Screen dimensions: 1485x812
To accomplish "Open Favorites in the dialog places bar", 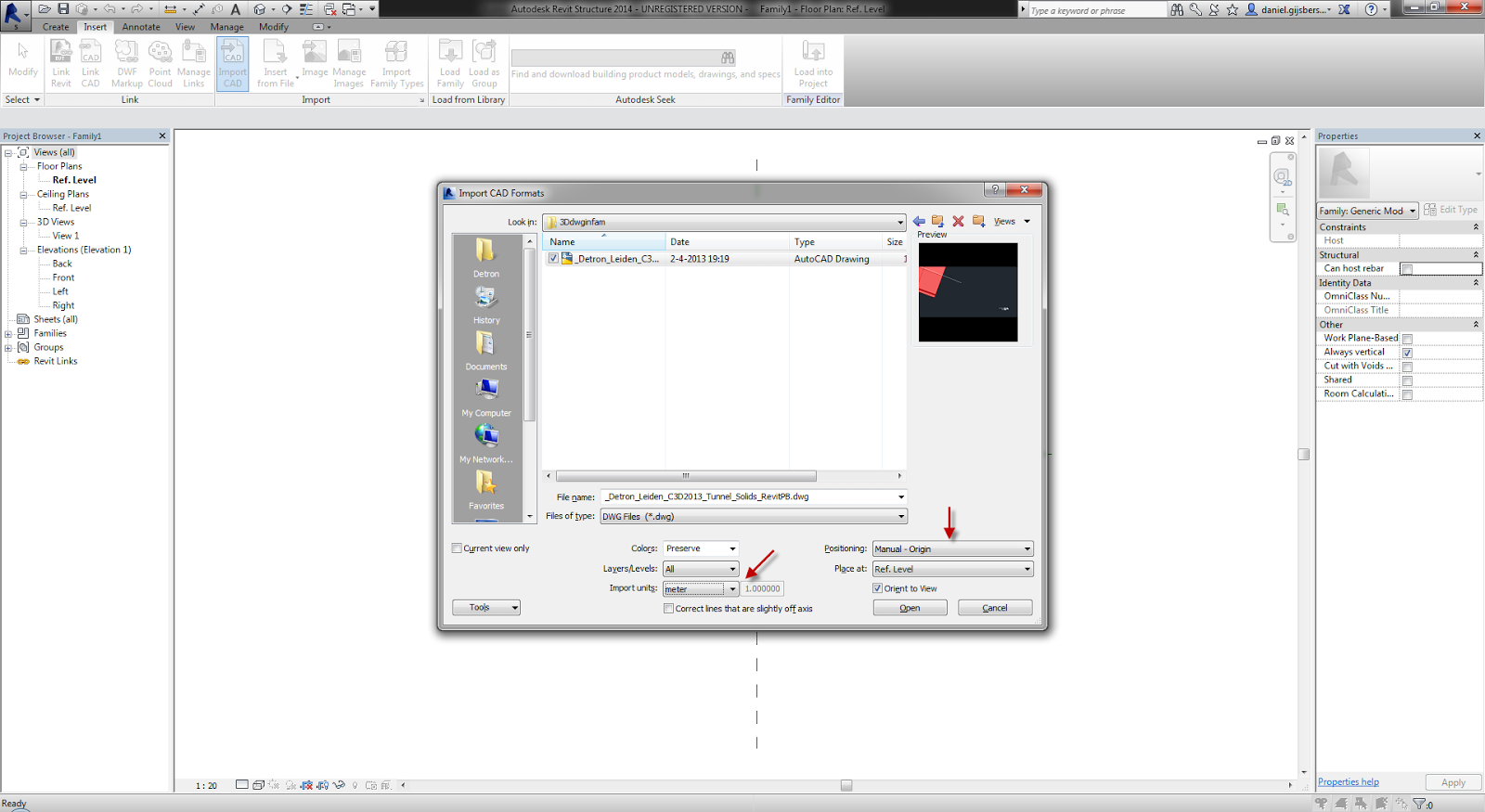I will pyautogui.click(x=486, y=490).
